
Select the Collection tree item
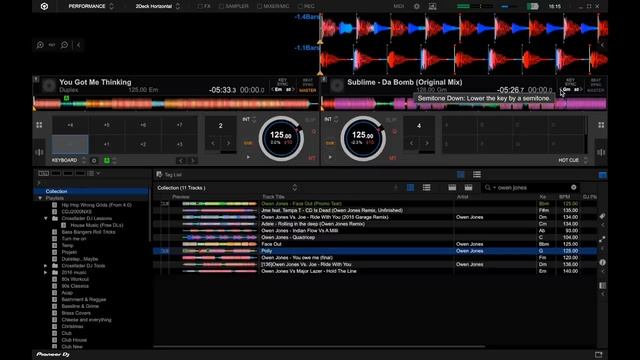point(56,191)
